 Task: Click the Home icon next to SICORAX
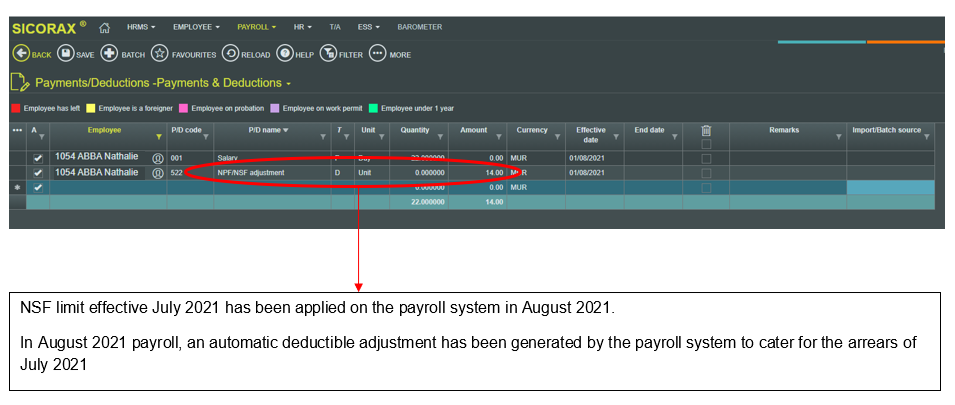pyautogui.click(x=104, y=27)
